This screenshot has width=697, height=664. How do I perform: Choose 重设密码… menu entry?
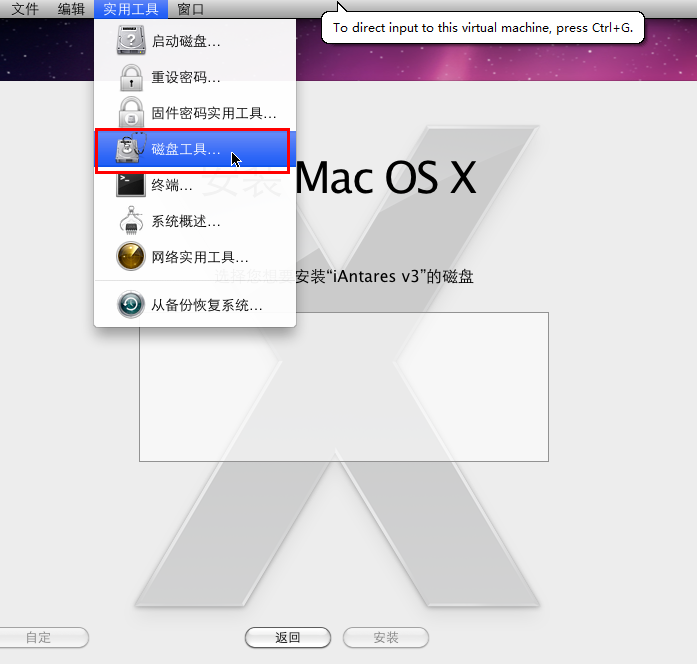tap(195, 77)
